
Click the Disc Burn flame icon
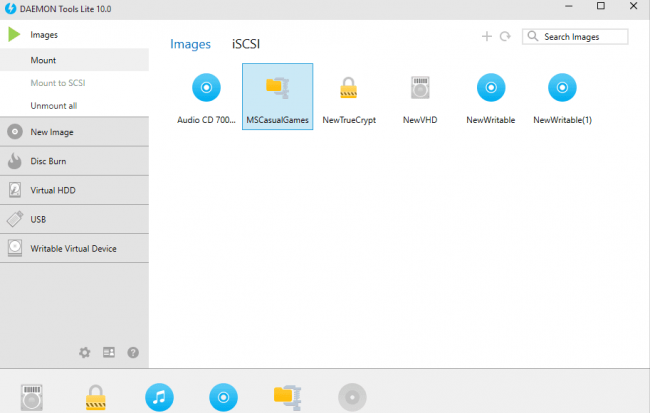click(15, 161)
